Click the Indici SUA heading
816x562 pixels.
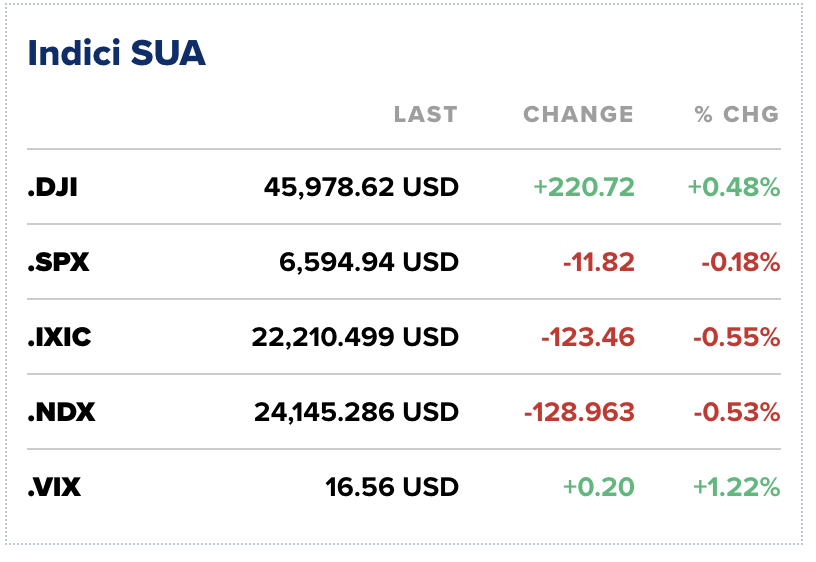(x=116, y=53)
